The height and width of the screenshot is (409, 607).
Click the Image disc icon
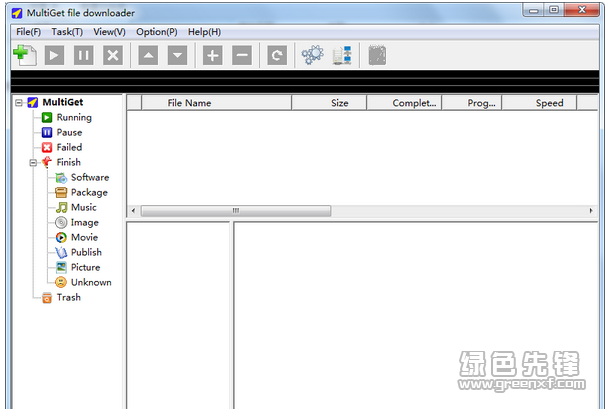pyautogui.click(x=61, y=222)
